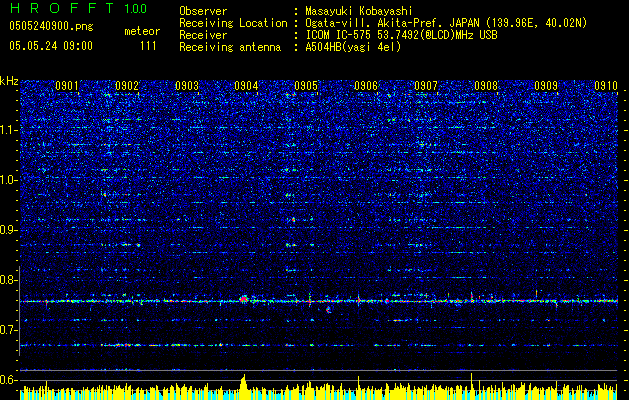Click the 0905 time marker
Image resolution: width=629 pixels, height=400 pixels.
point(306,86)
